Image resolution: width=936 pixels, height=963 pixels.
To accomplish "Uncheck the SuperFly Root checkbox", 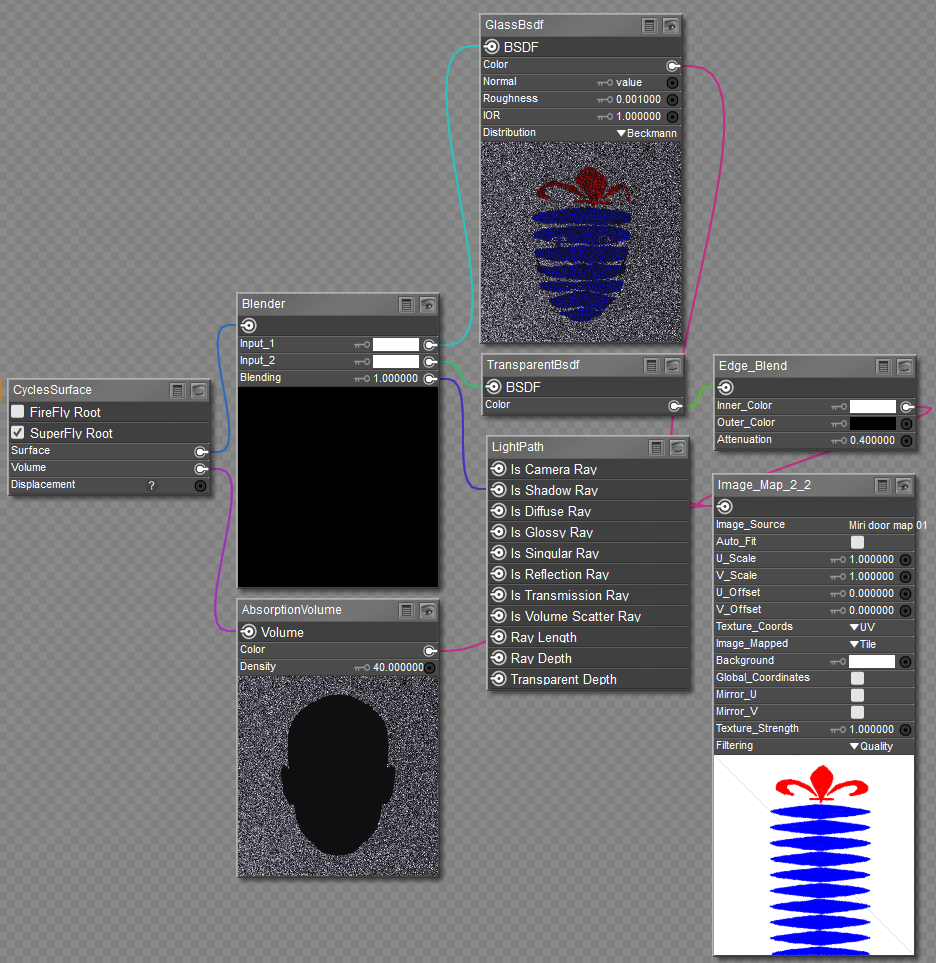I will click(x=17, y=433).
